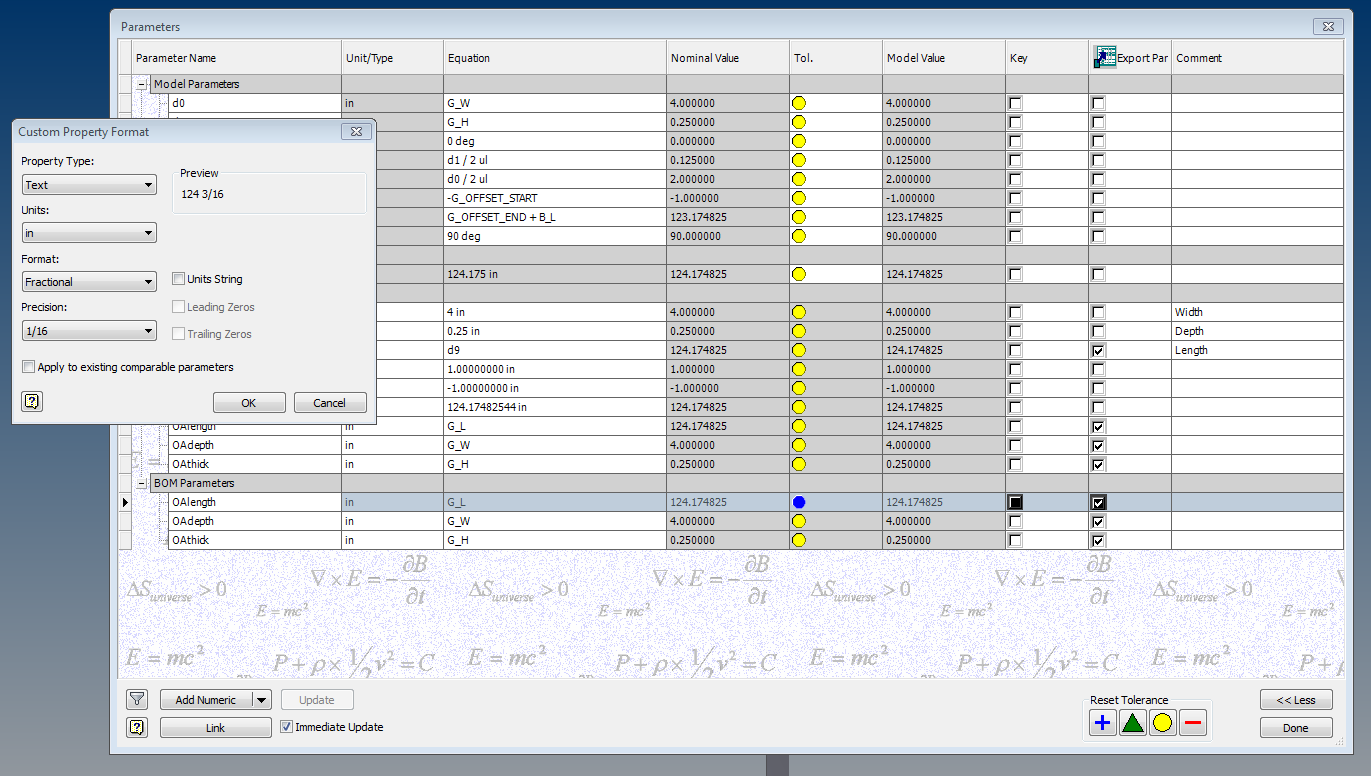Click tolerance circle in the 0 deg row
This screenshot has height=776, width=1371.
[798, 141]
